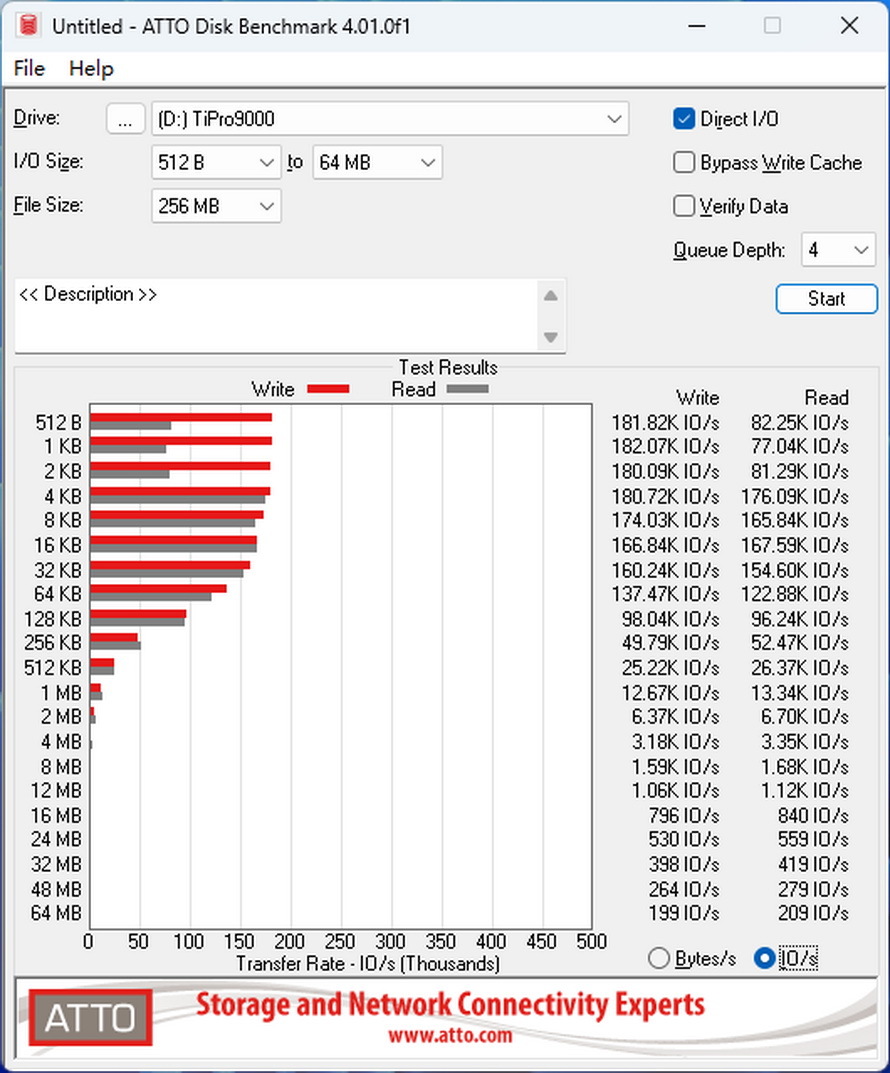Click the 256 KB read value 52.47K IO/s
This screenshot has height=1073, width=890.
click(x=799, y=643)
